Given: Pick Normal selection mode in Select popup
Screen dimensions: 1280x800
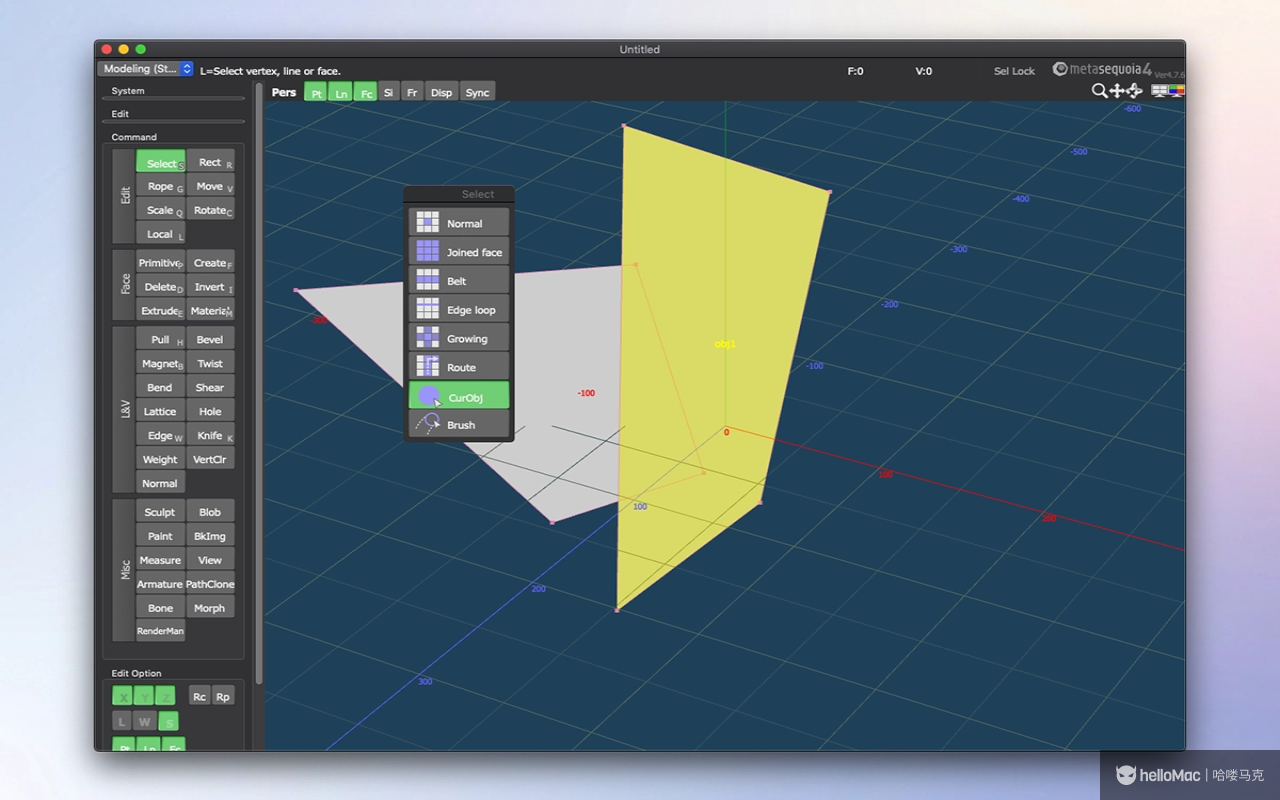Looking at the screenshot, I should [x=459, y=223].
